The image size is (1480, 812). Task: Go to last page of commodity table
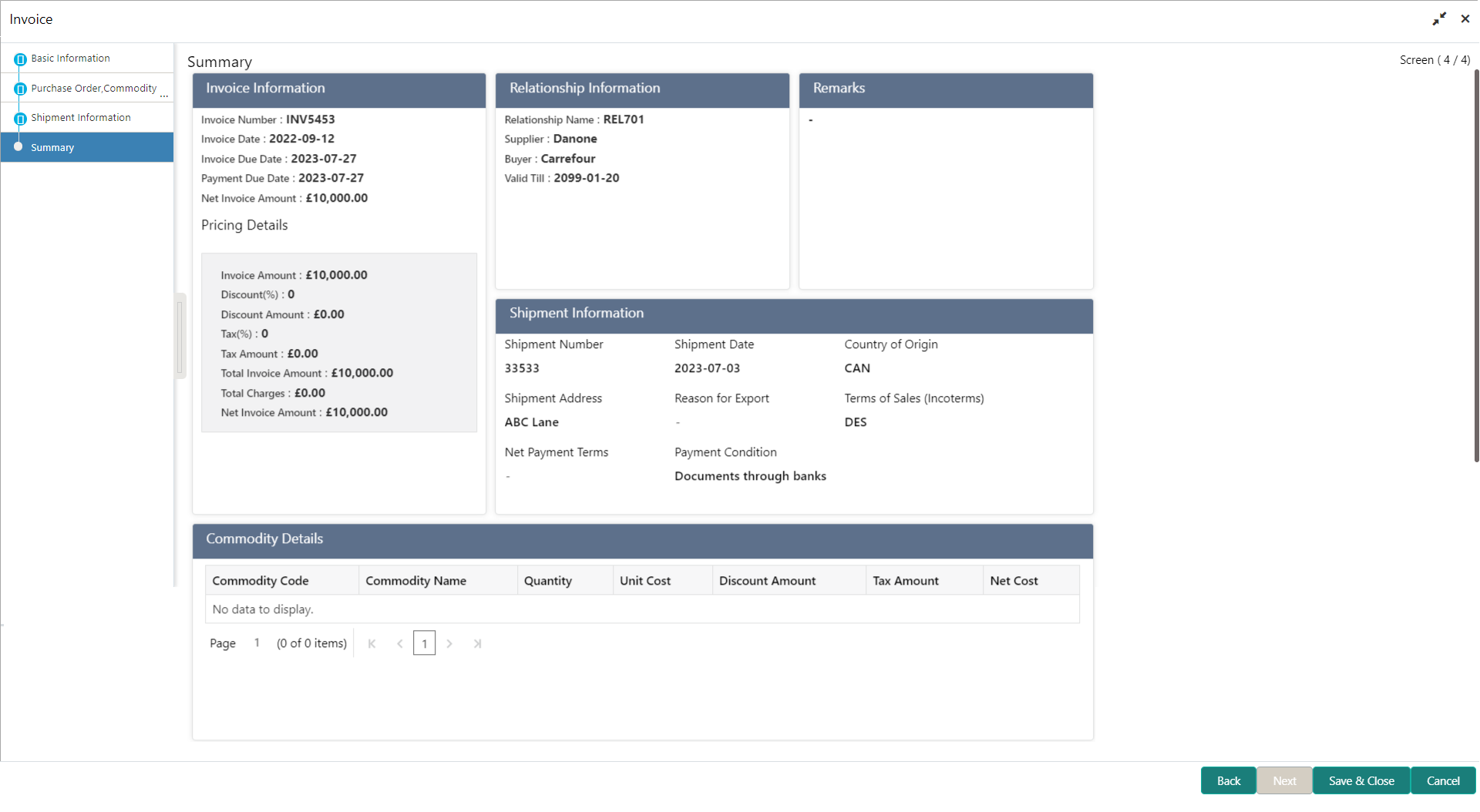(x=477, y=644)
